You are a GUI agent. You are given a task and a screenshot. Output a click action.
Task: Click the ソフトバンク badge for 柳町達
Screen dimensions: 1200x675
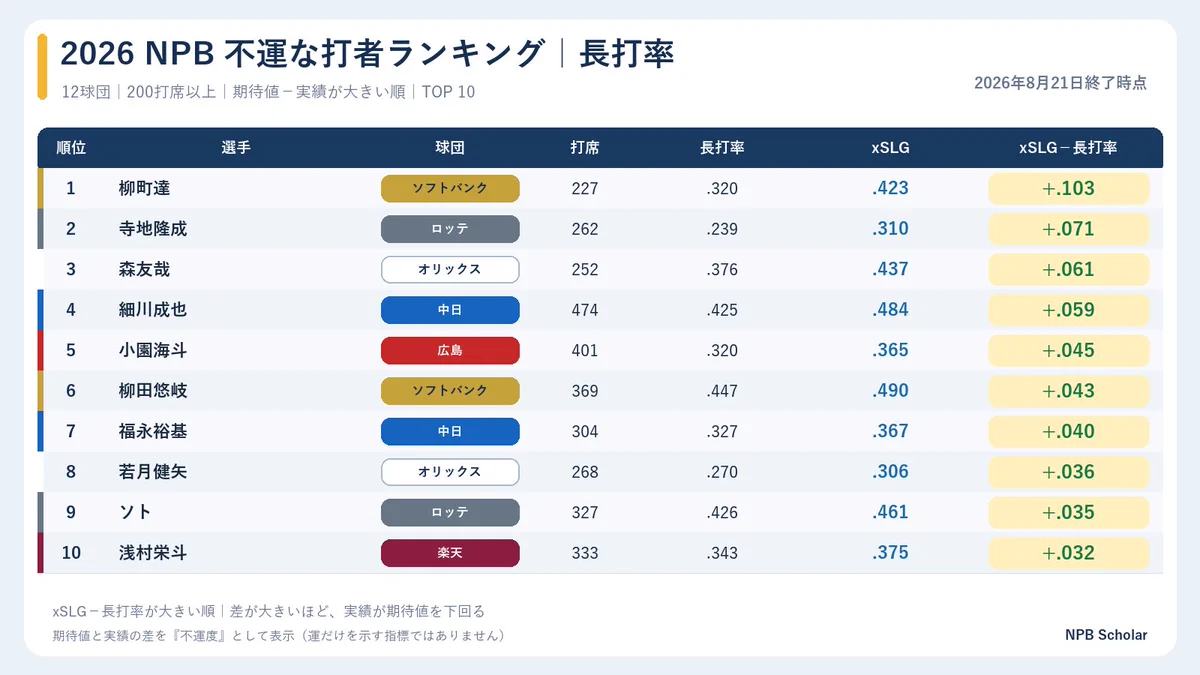450,188
